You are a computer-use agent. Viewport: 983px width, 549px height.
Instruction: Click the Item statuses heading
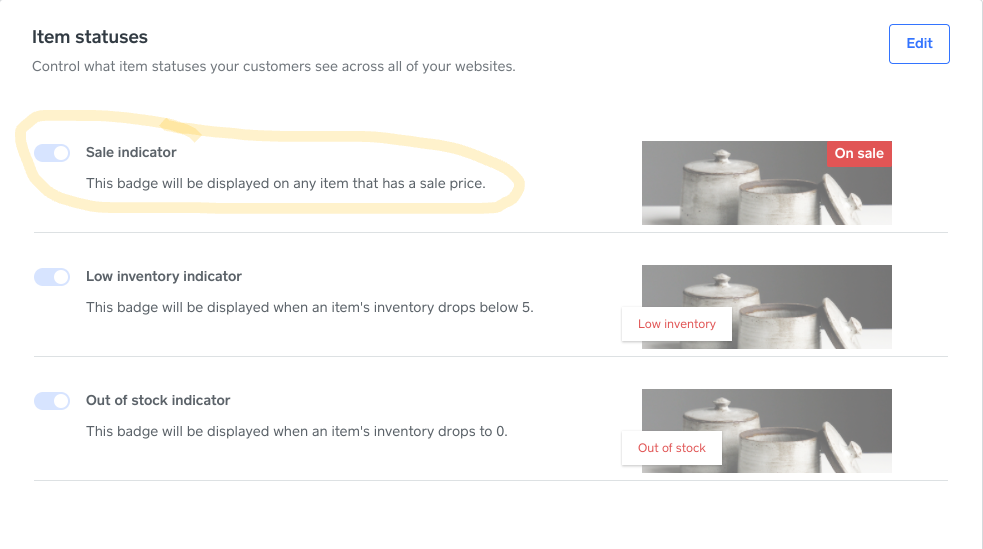(x=90, y=37)
